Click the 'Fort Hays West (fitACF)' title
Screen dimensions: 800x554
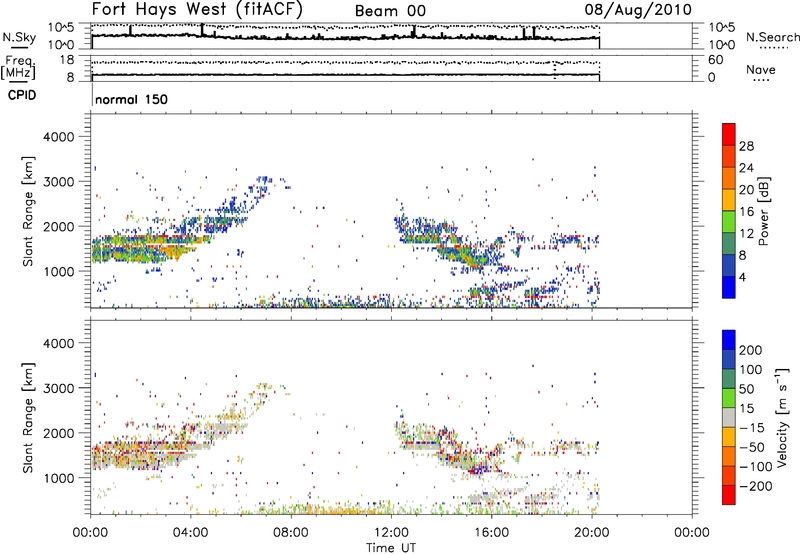click(197, 9)
